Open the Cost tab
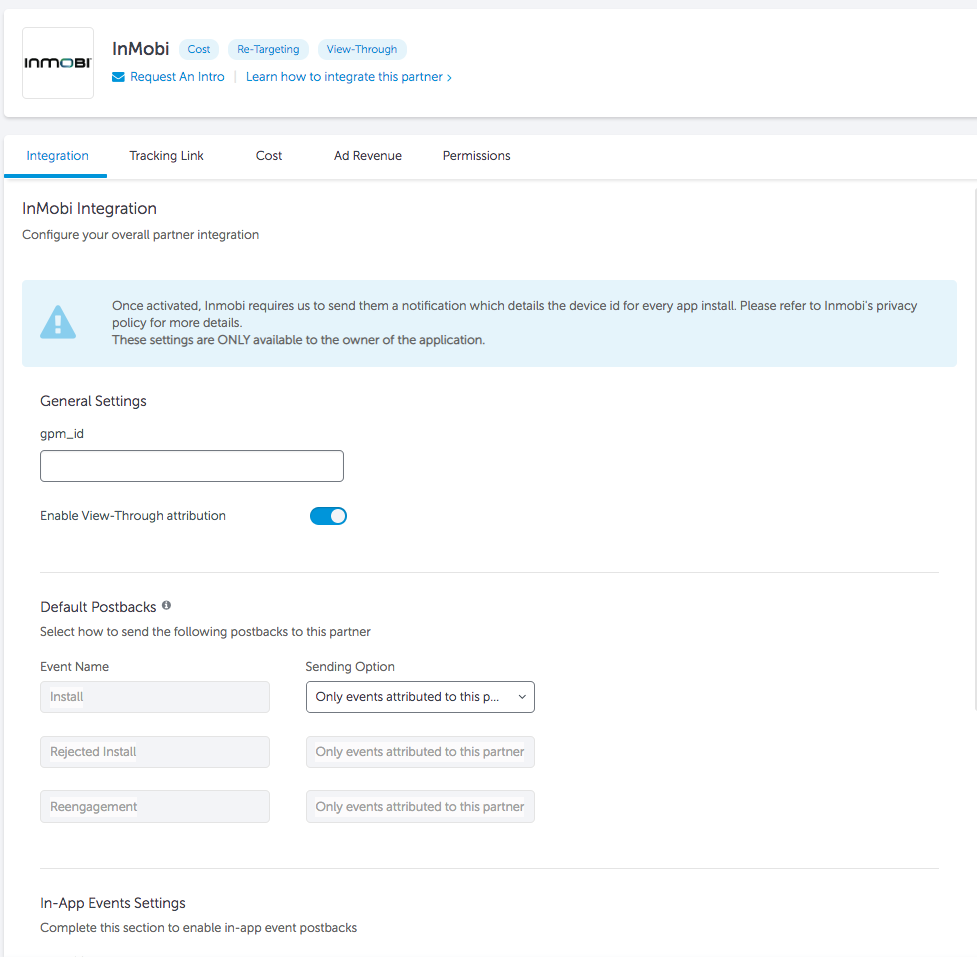Image resolution: width=977 pixels, height=957 pixels. pos(269,156)
